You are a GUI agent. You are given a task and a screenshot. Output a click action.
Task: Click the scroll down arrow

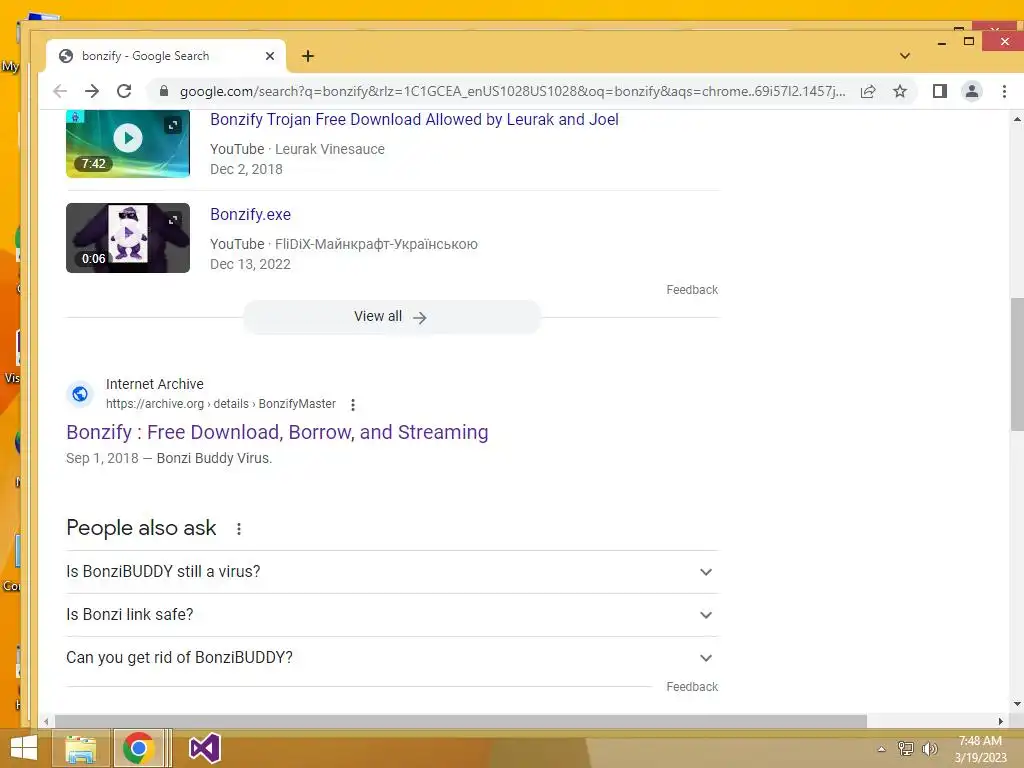tap(1017, 704)
